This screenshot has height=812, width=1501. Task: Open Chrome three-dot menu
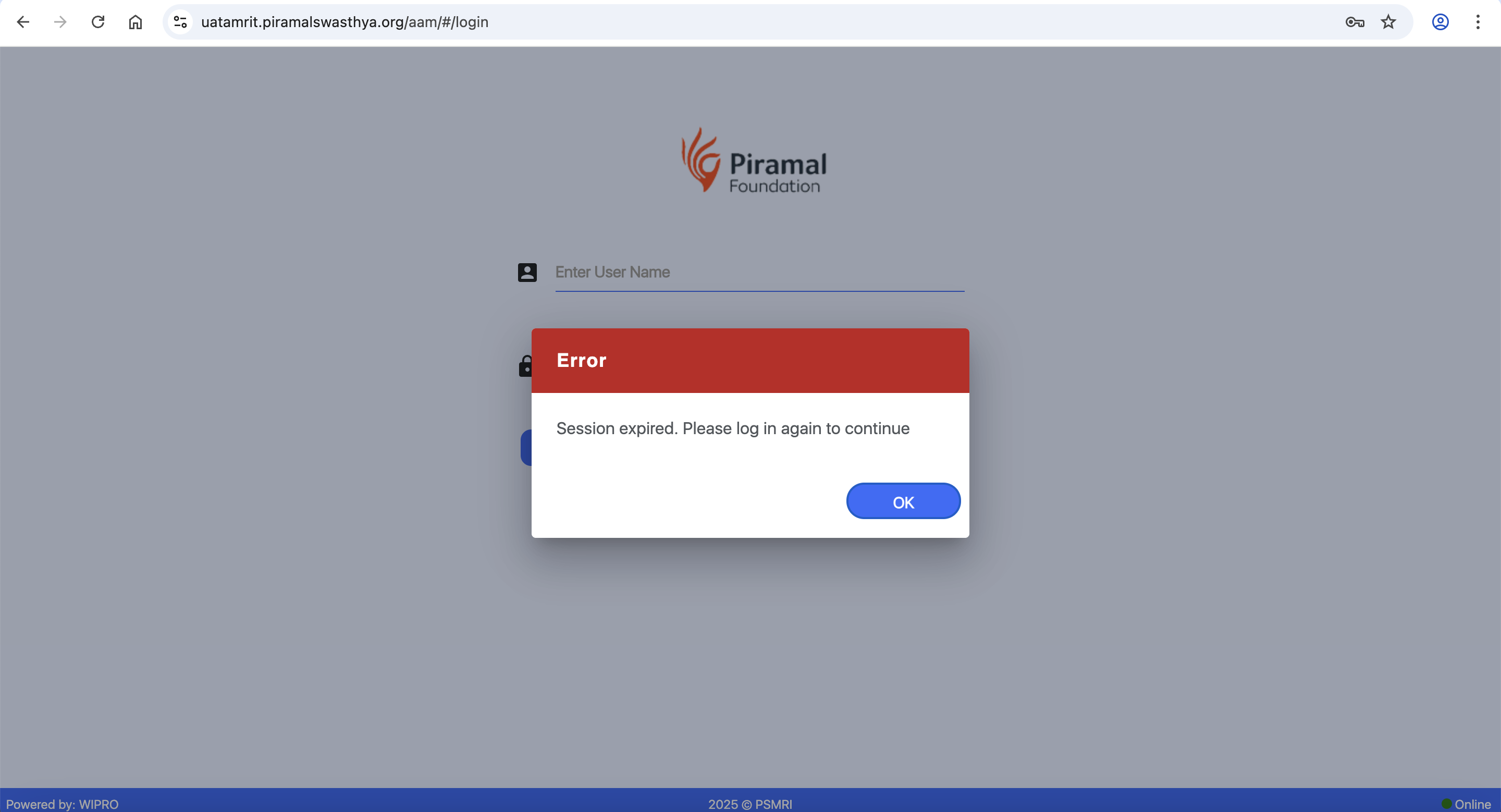tap(1478, 22)
